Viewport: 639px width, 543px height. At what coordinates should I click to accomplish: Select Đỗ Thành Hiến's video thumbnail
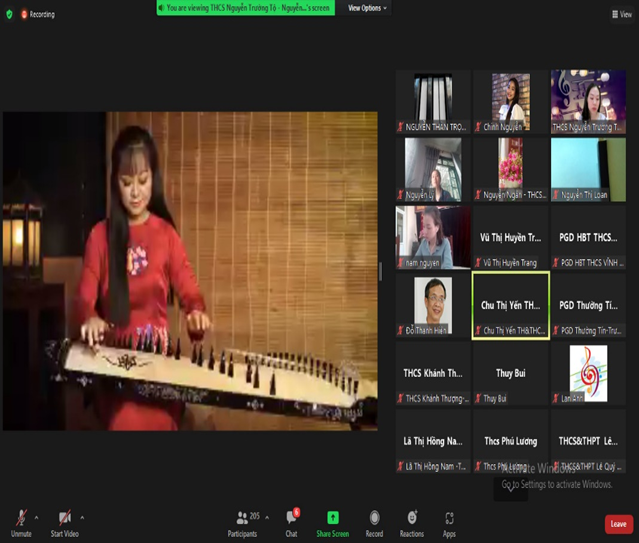coord(432,305)
